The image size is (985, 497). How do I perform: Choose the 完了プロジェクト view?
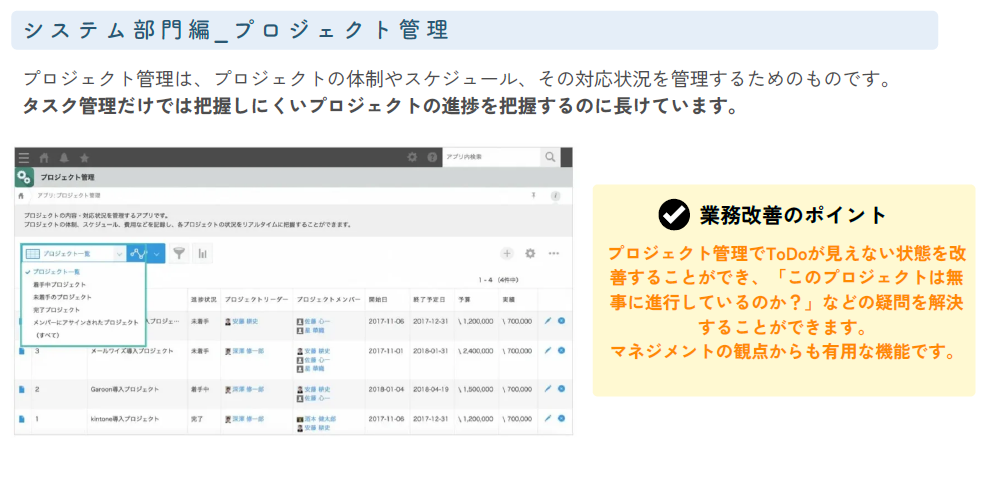tap(57, 310)
